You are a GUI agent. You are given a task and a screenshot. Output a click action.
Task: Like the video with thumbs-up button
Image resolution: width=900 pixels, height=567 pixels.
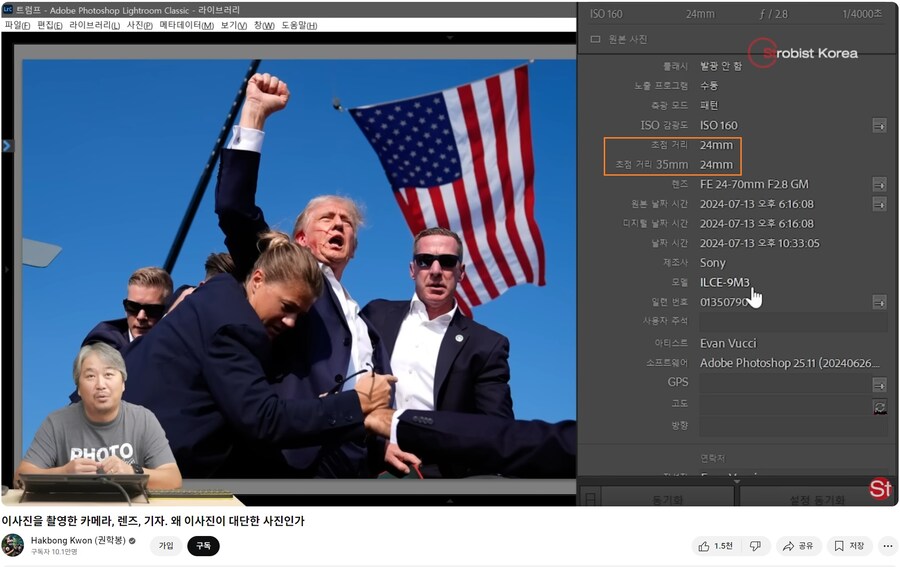click(x=716, y=546)
